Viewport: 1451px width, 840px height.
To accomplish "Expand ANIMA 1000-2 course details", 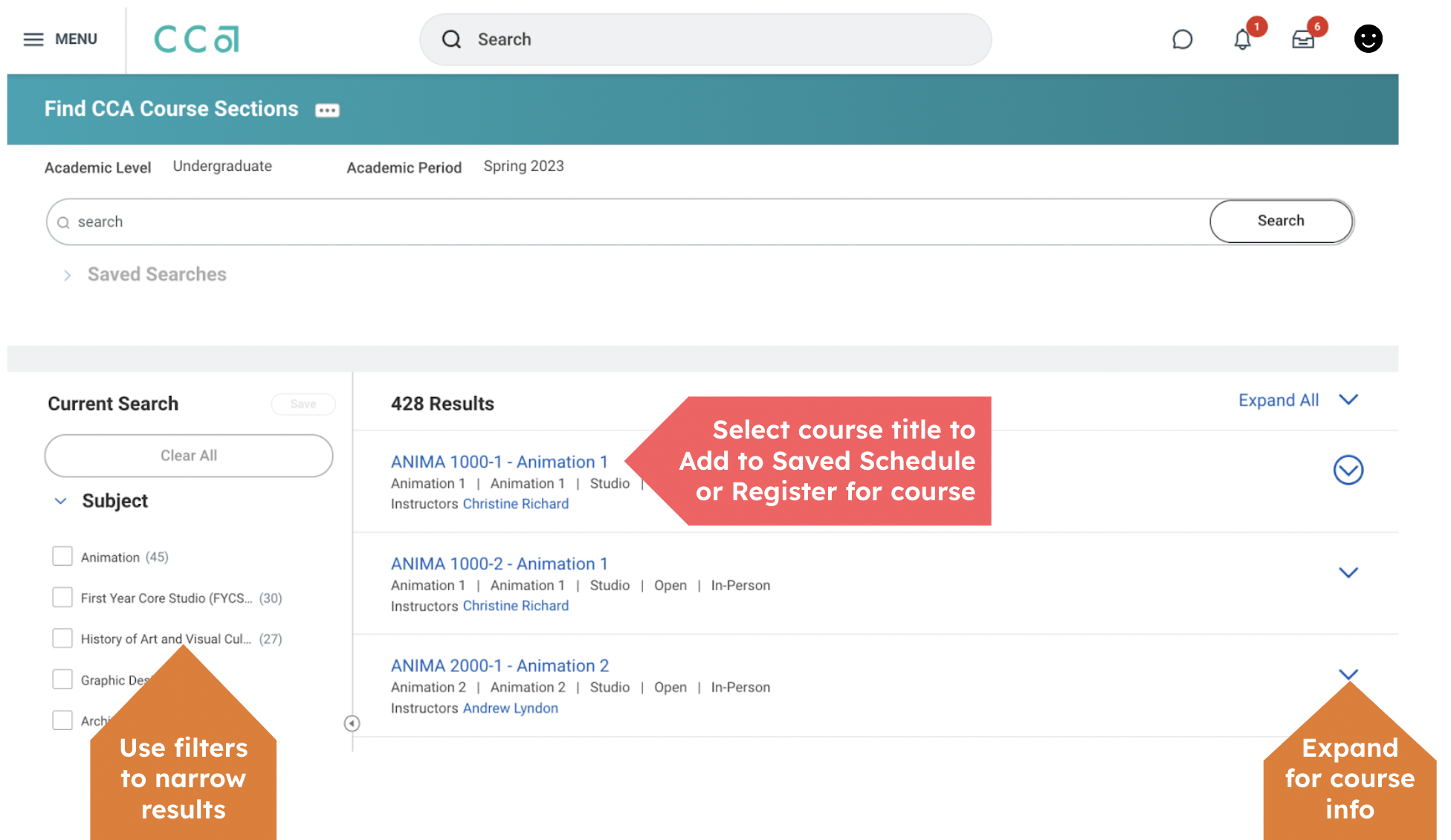I will click(1348, 572).
